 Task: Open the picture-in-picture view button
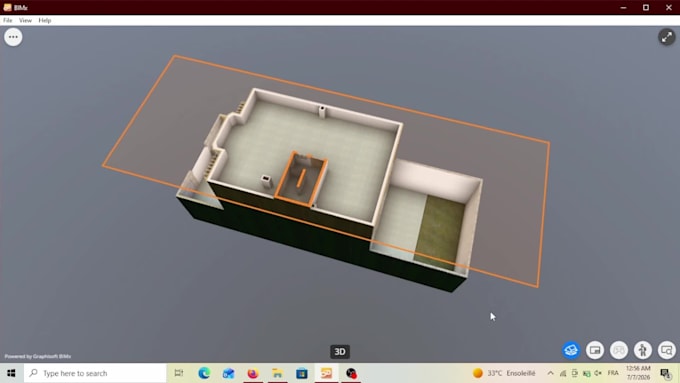pyautogui.click(x=595, y=350)
